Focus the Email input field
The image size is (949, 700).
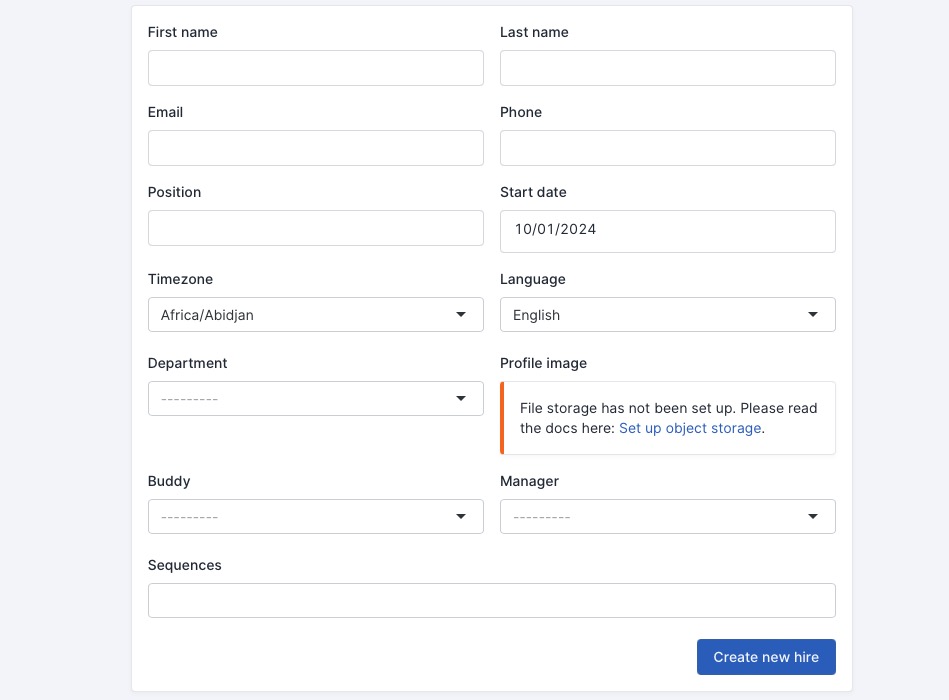point(315,148)
